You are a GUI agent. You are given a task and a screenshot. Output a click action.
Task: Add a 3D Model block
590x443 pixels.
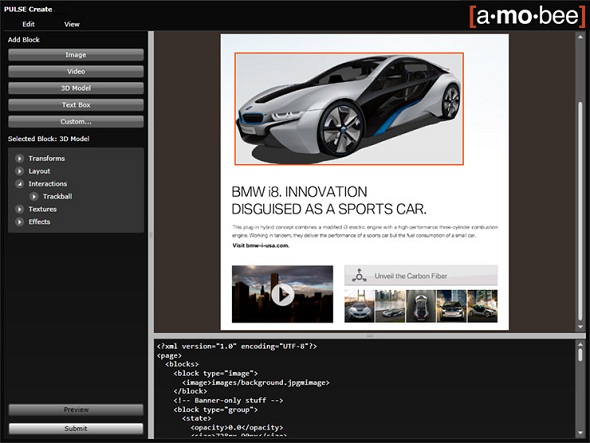pos(76,88)
